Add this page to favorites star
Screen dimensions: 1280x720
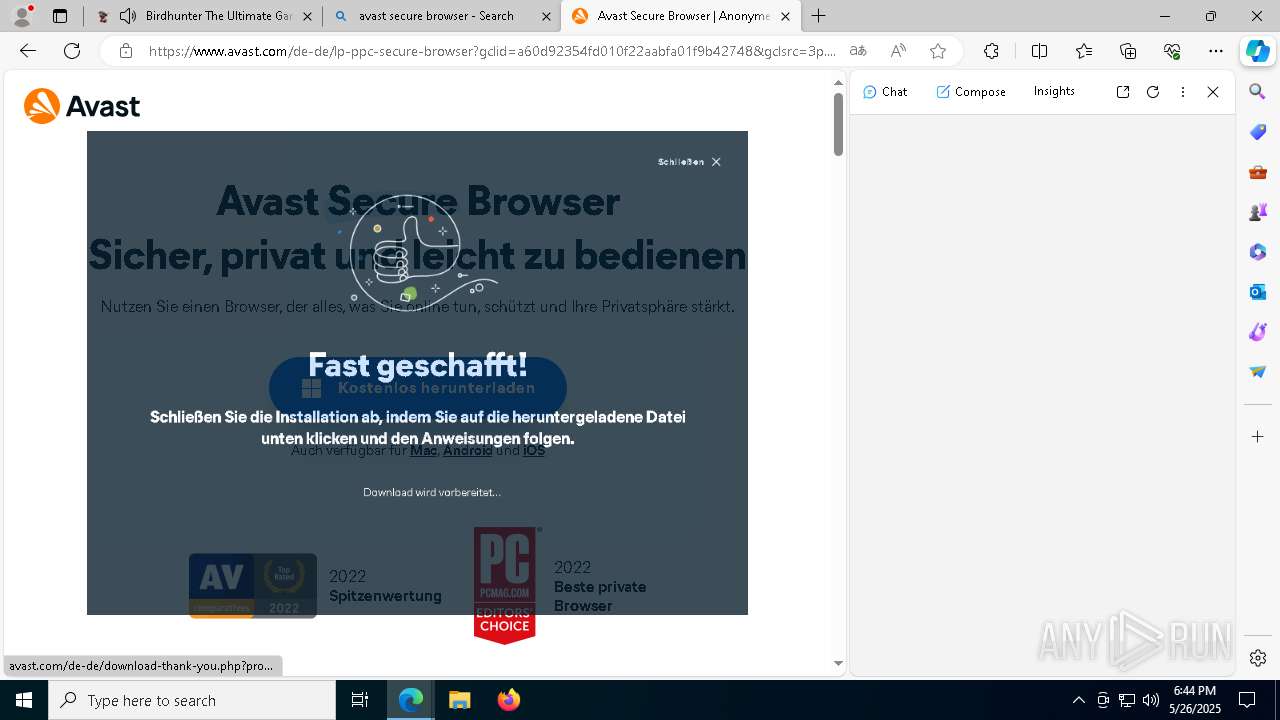(938, 51)
